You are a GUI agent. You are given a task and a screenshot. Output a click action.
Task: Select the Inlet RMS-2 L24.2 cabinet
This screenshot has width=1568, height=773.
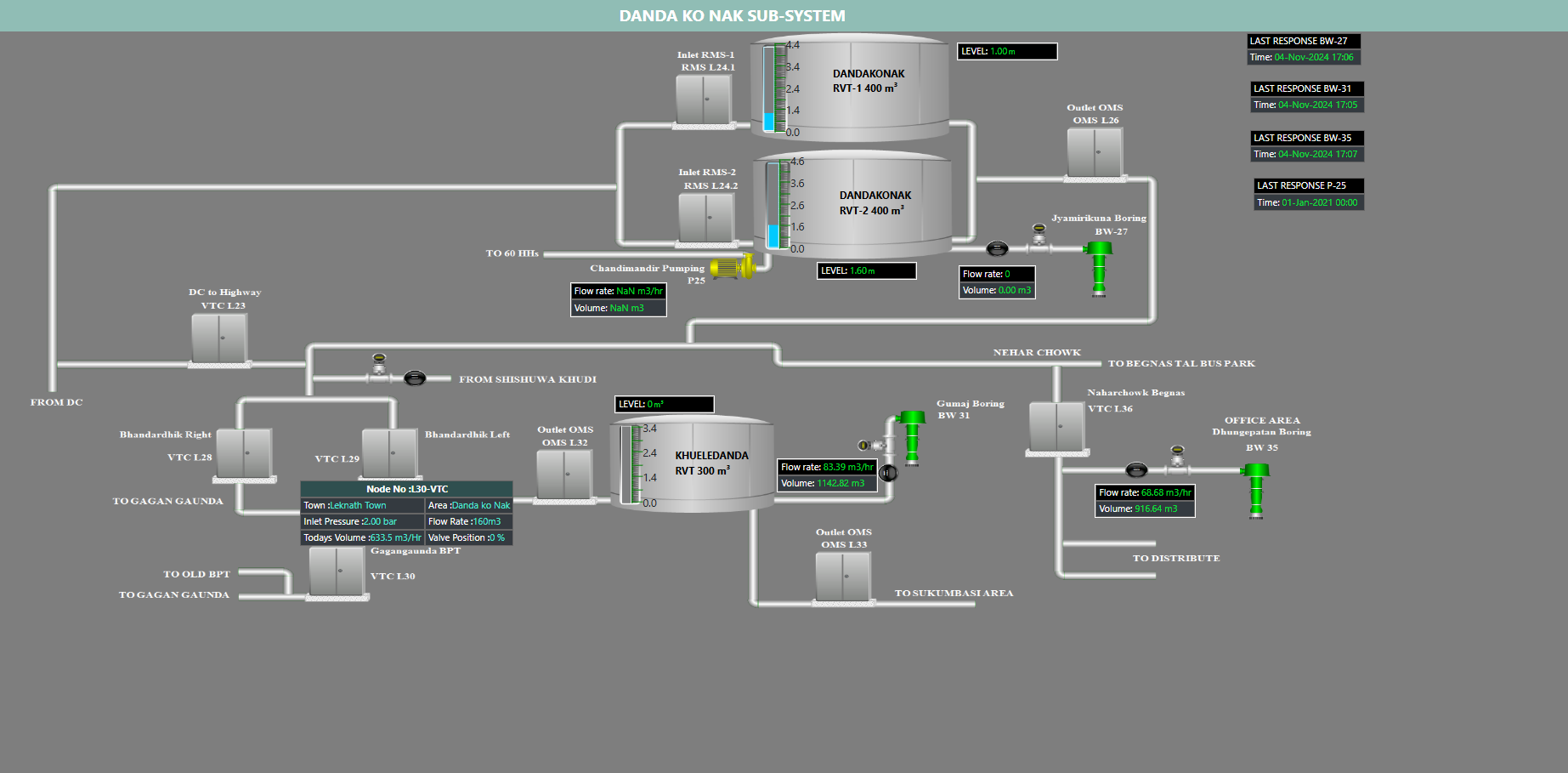coord(706,218)
